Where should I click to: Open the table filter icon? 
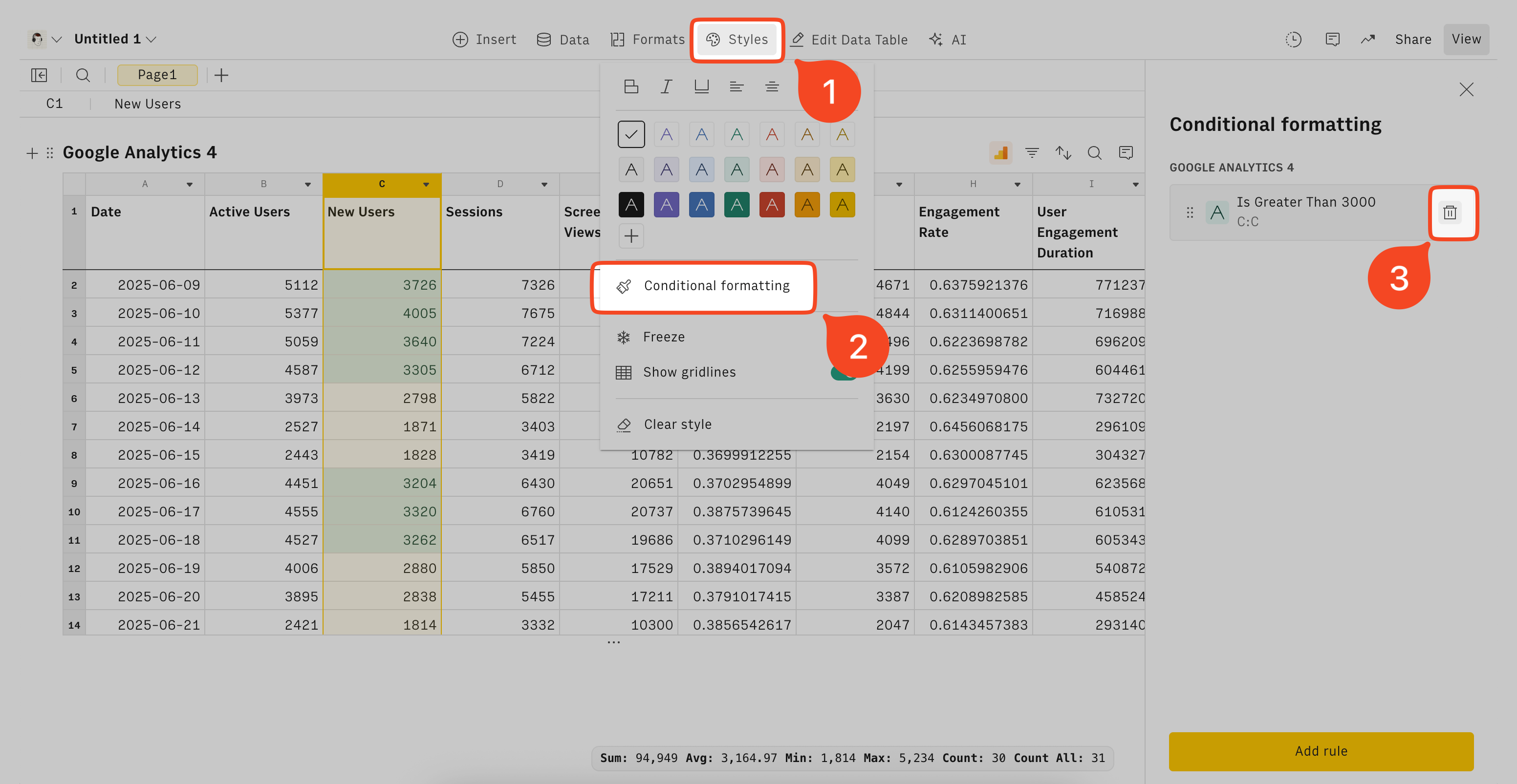pyautogui.click(x=1032, y=153)
